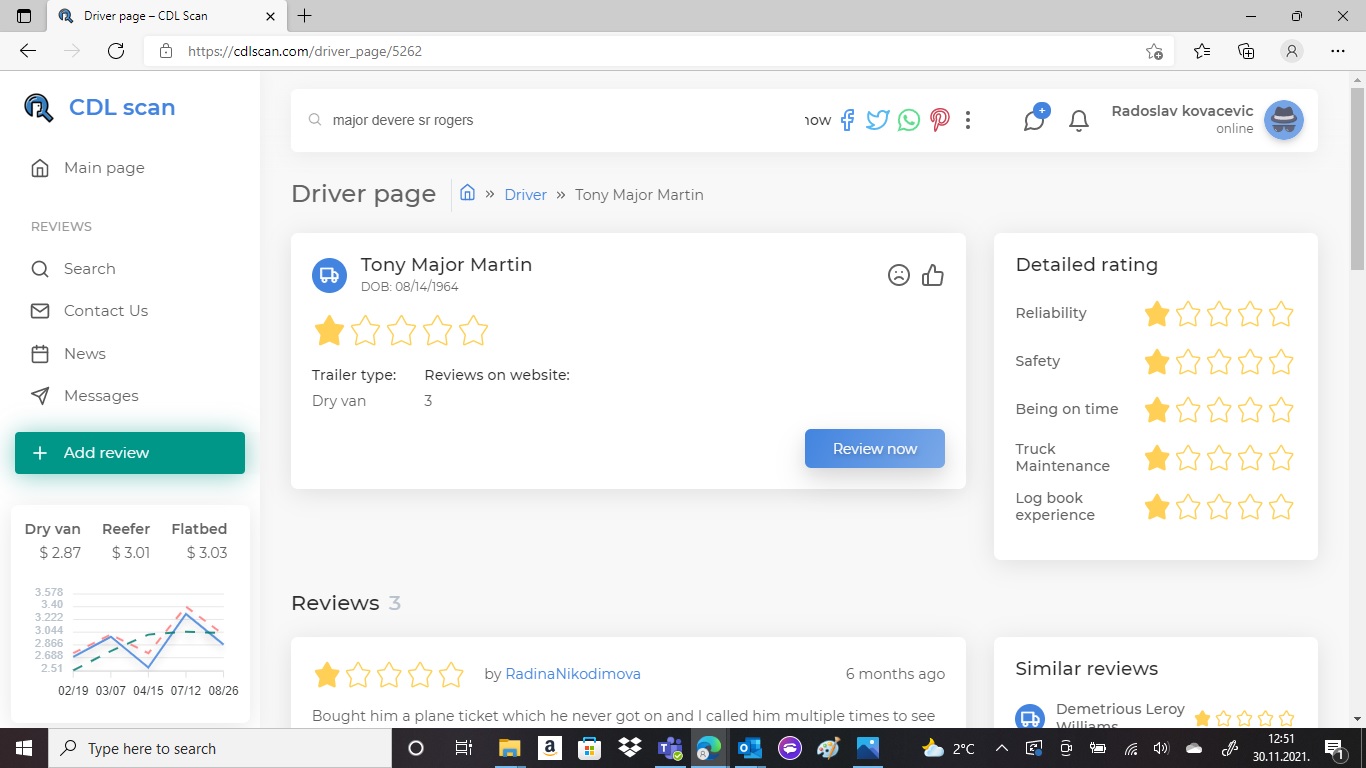
Task: Open notifications bell icon
Action: [1078, 121]
